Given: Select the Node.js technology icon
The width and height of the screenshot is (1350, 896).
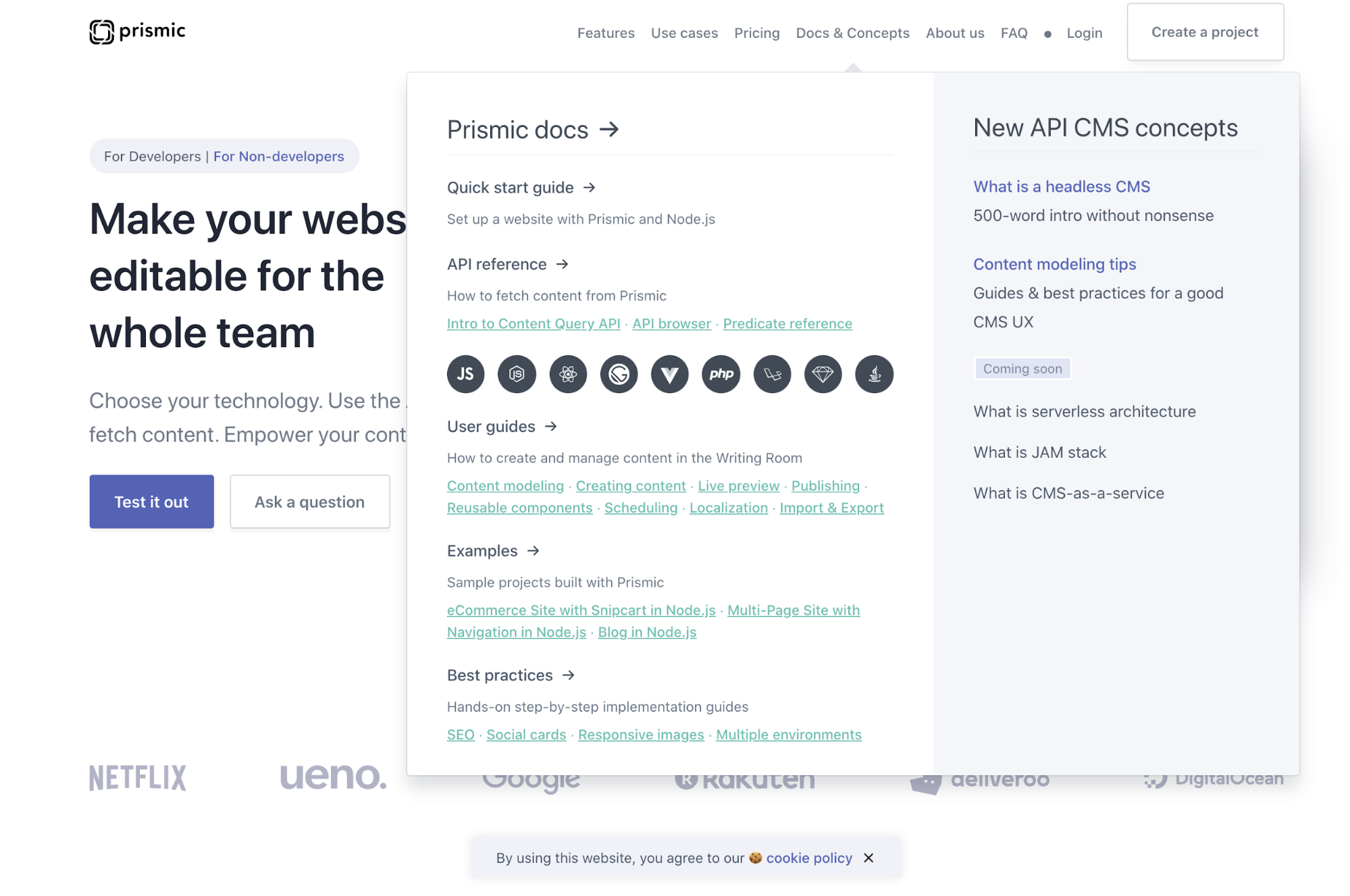Looking at the screenshot, I should (517, 374).
